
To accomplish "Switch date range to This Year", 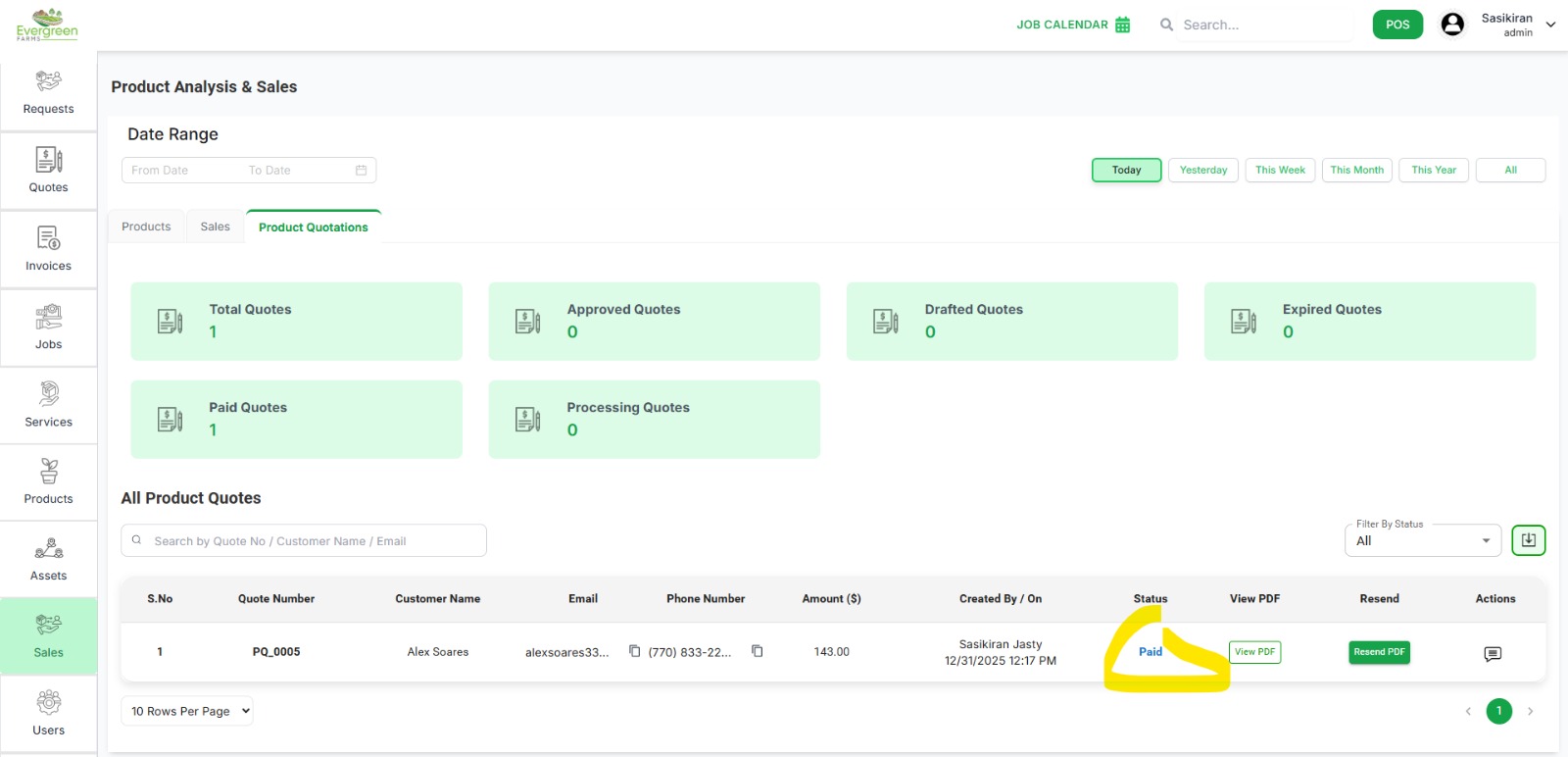I will point(1433,170).
